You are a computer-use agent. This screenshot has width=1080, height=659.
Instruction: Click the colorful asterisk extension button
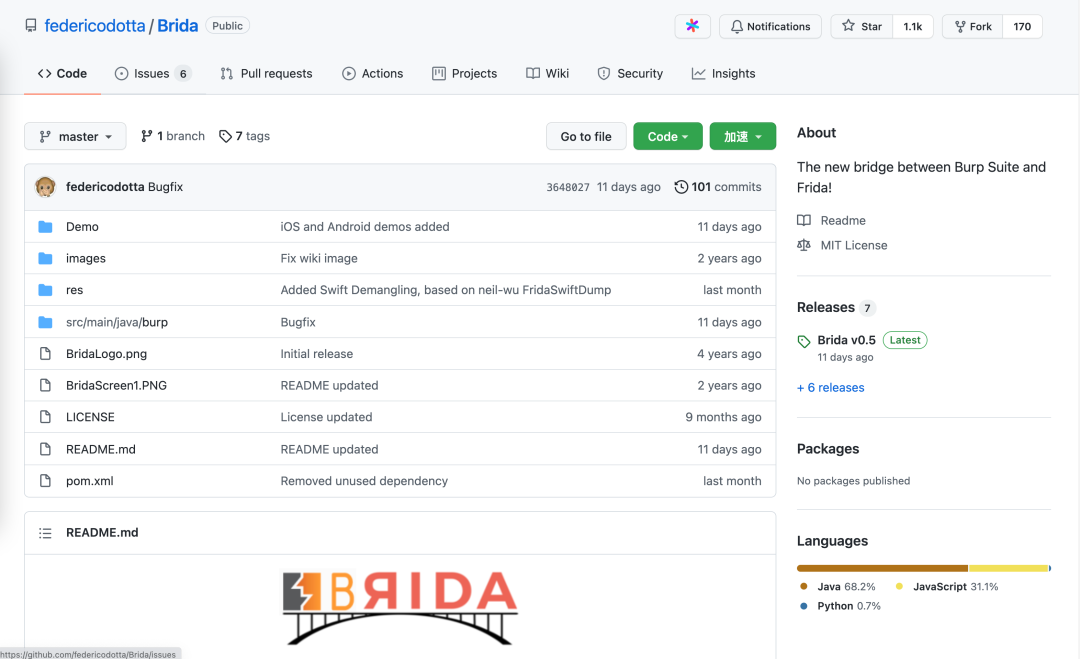692,26
